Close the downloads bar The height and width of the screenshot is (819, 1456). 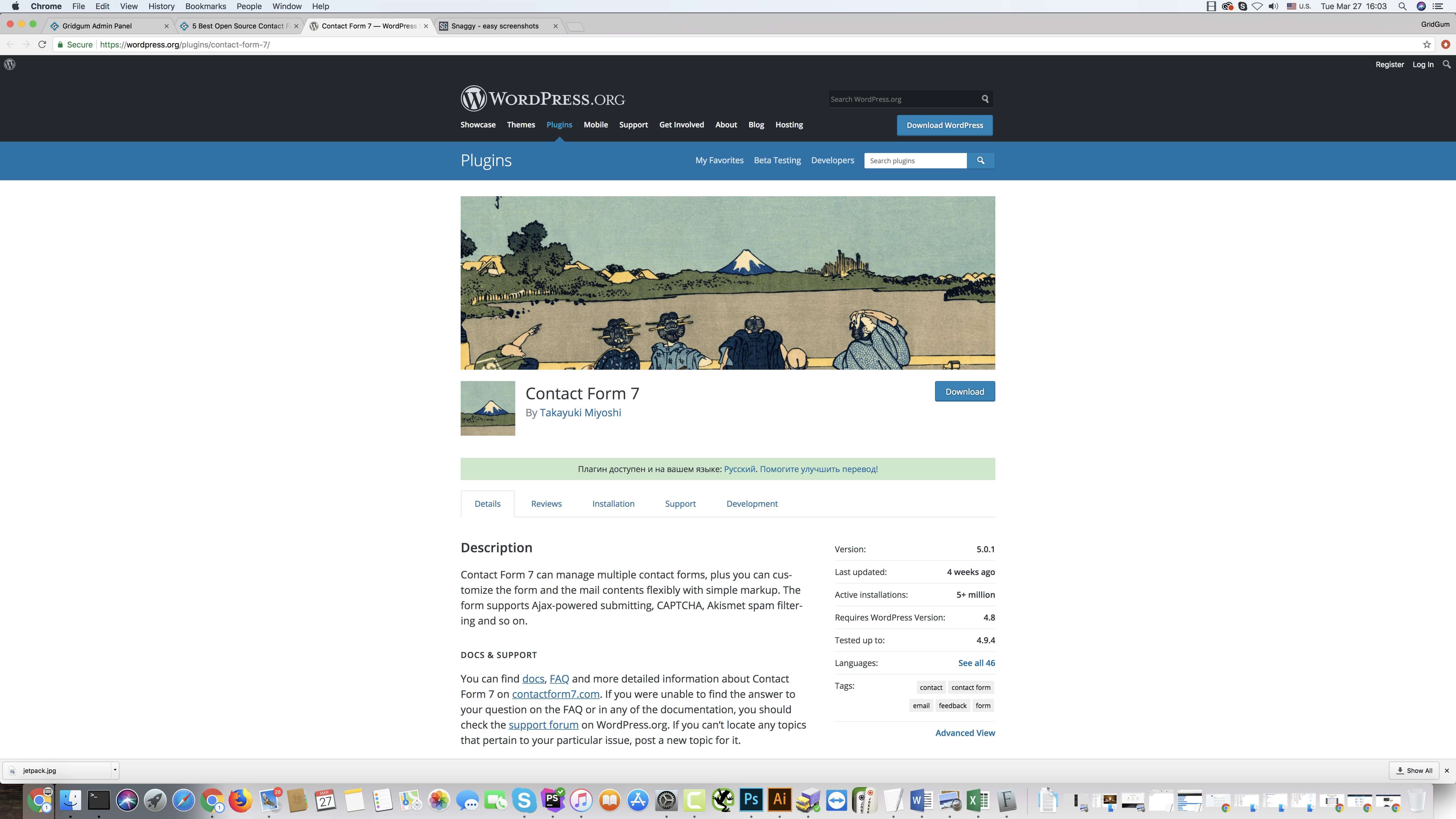1447,770
